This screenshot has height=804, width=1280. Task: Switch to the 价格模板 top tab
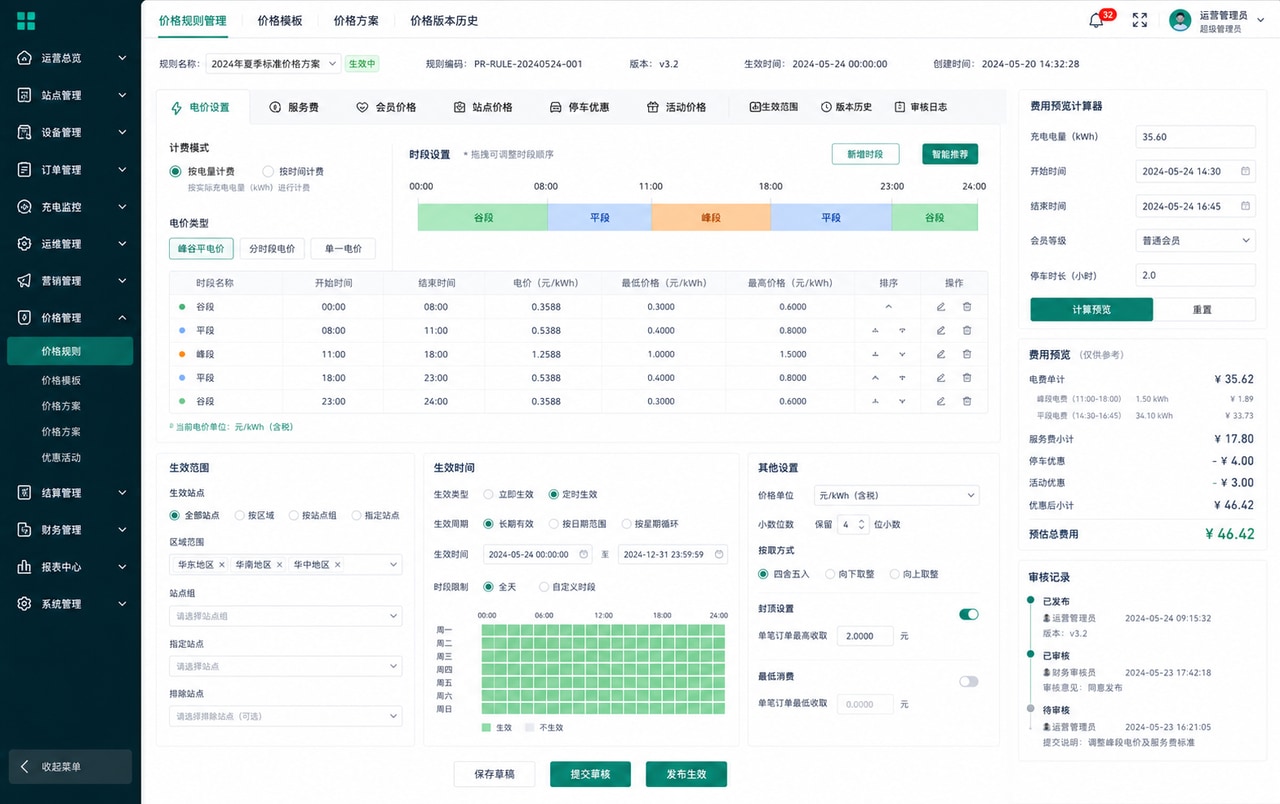click(x=280, y=21)
